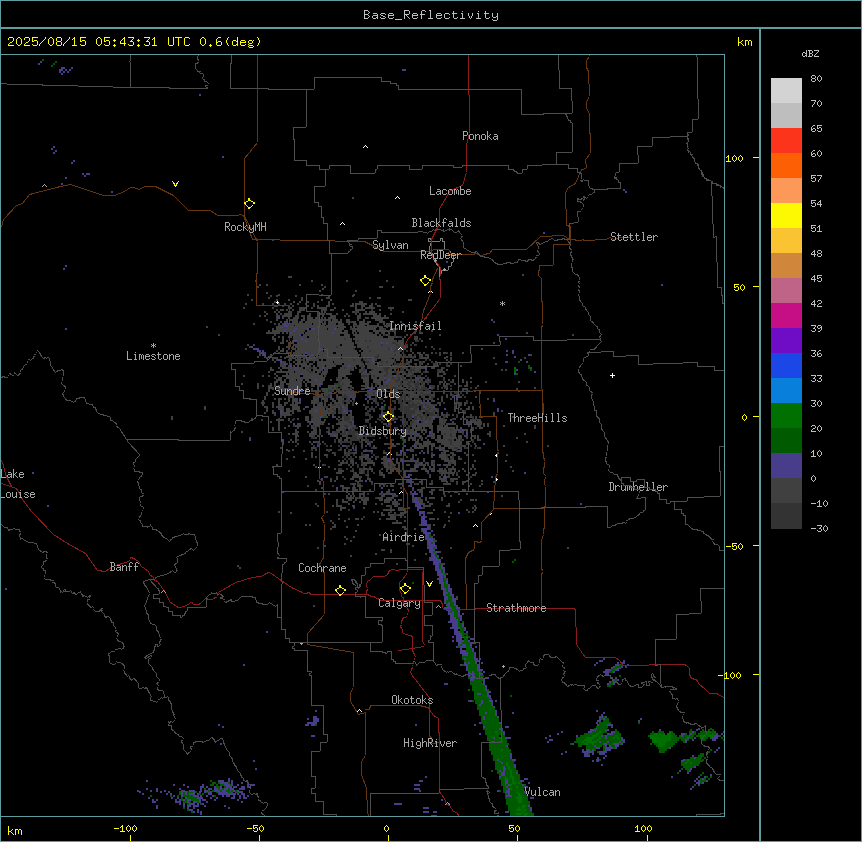Click the Lake Louise label
This screenshot has width=862, height=842.
pos(18,484)
